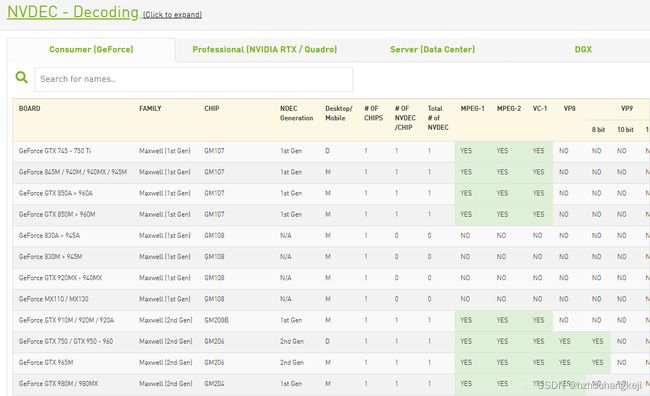Select 'GeForce GTX 850M > 960M' cell
650x396 pixels.
tap(57, 214)
